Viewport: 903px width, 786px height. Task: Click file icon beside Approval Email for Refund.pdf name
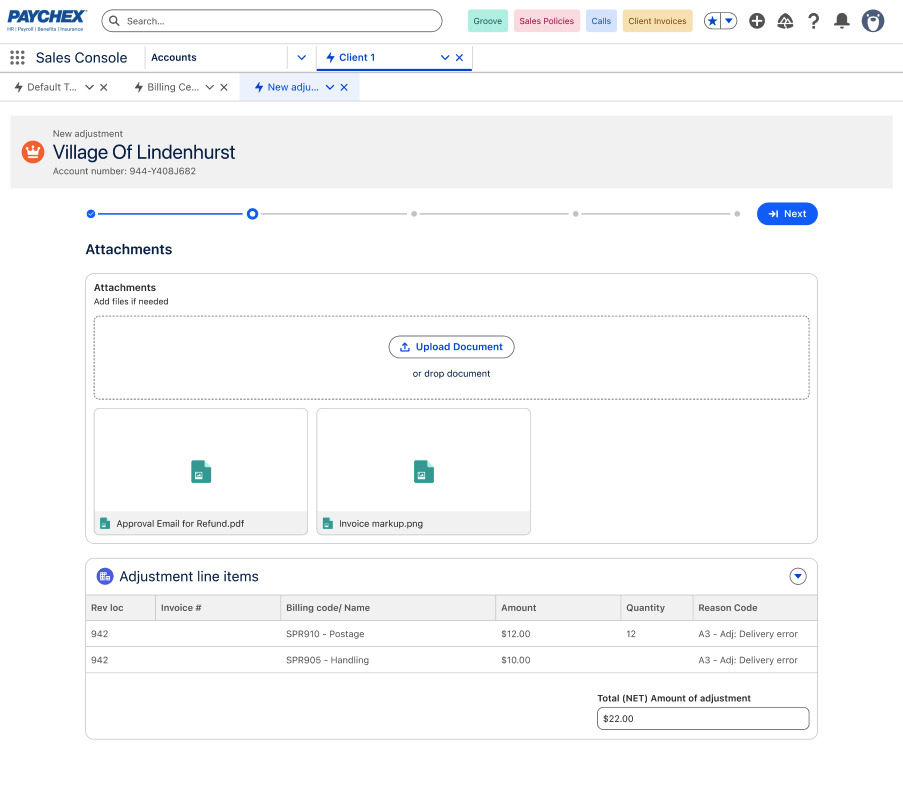click(x=105, y=523)
